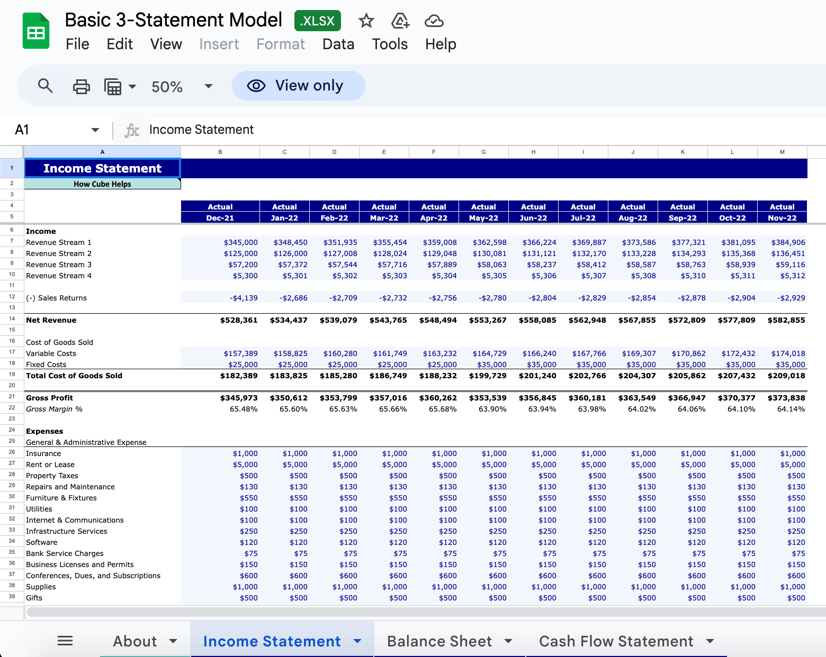Open the search magnifier tool

pyautogui.click(x=45, y=86)
